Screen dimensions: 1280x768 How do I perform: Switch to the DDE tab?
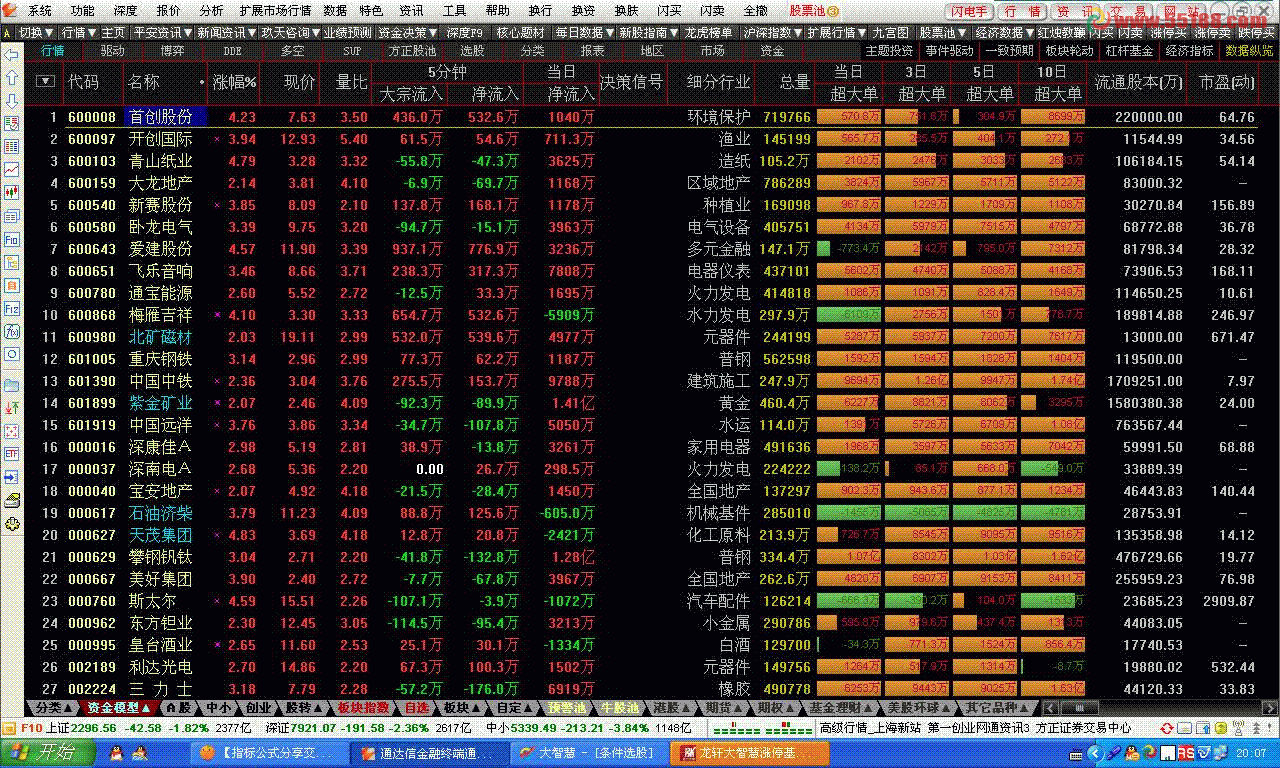click(232, 51)
